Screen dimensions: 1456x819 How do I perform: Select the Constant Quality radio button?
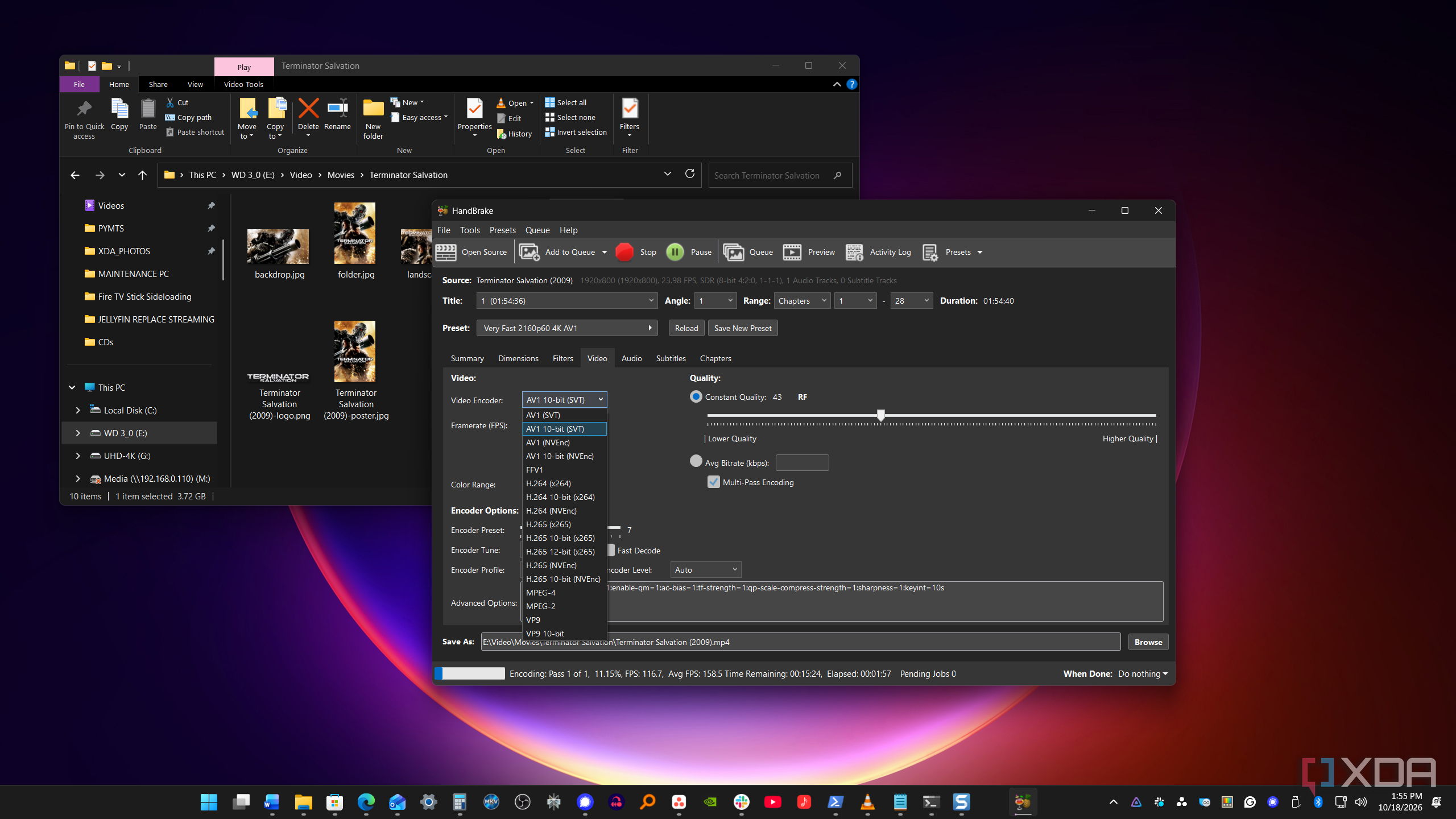(696, 396)
